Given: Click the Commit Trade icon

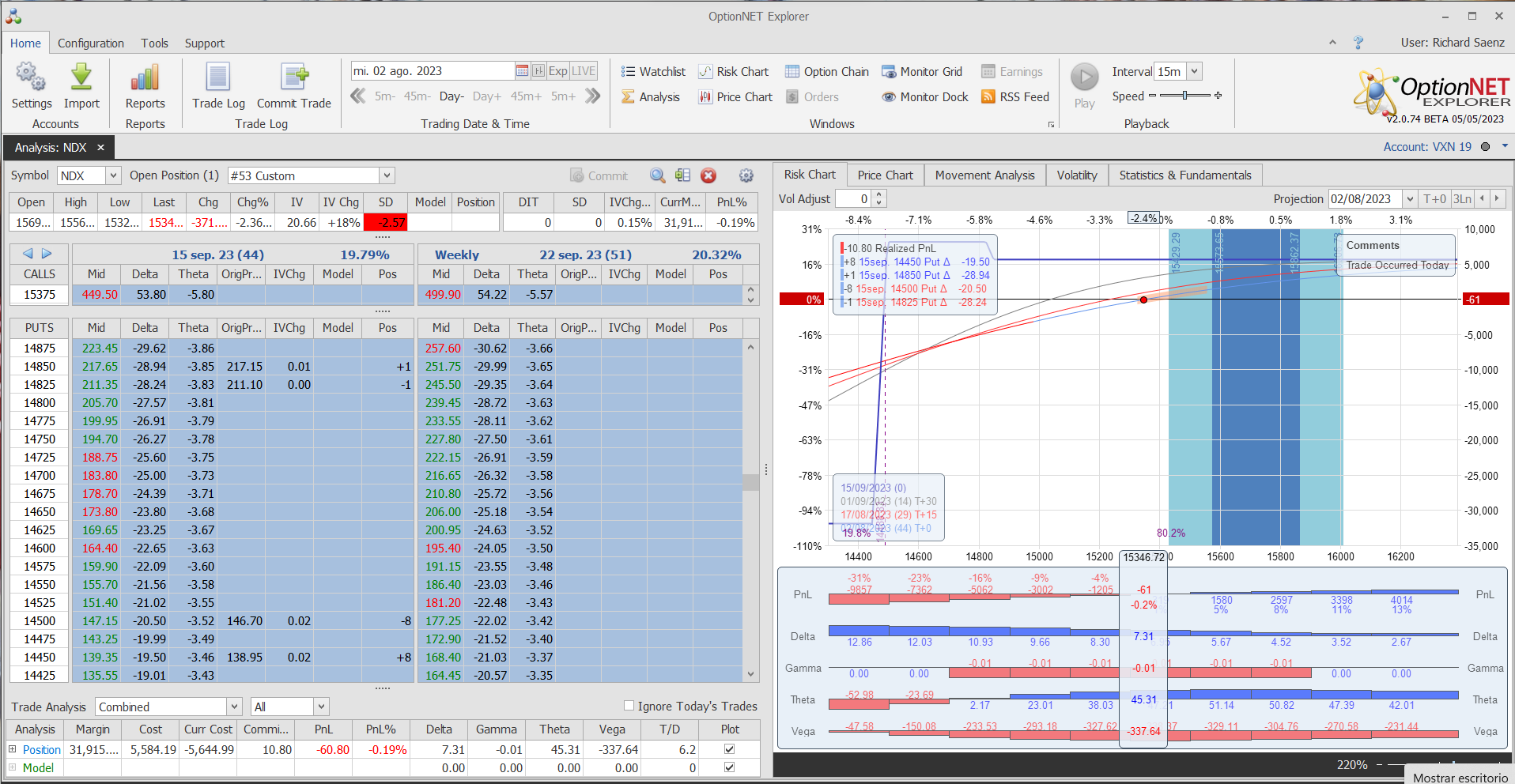Looking at the screenshot, I should point(294,77).
